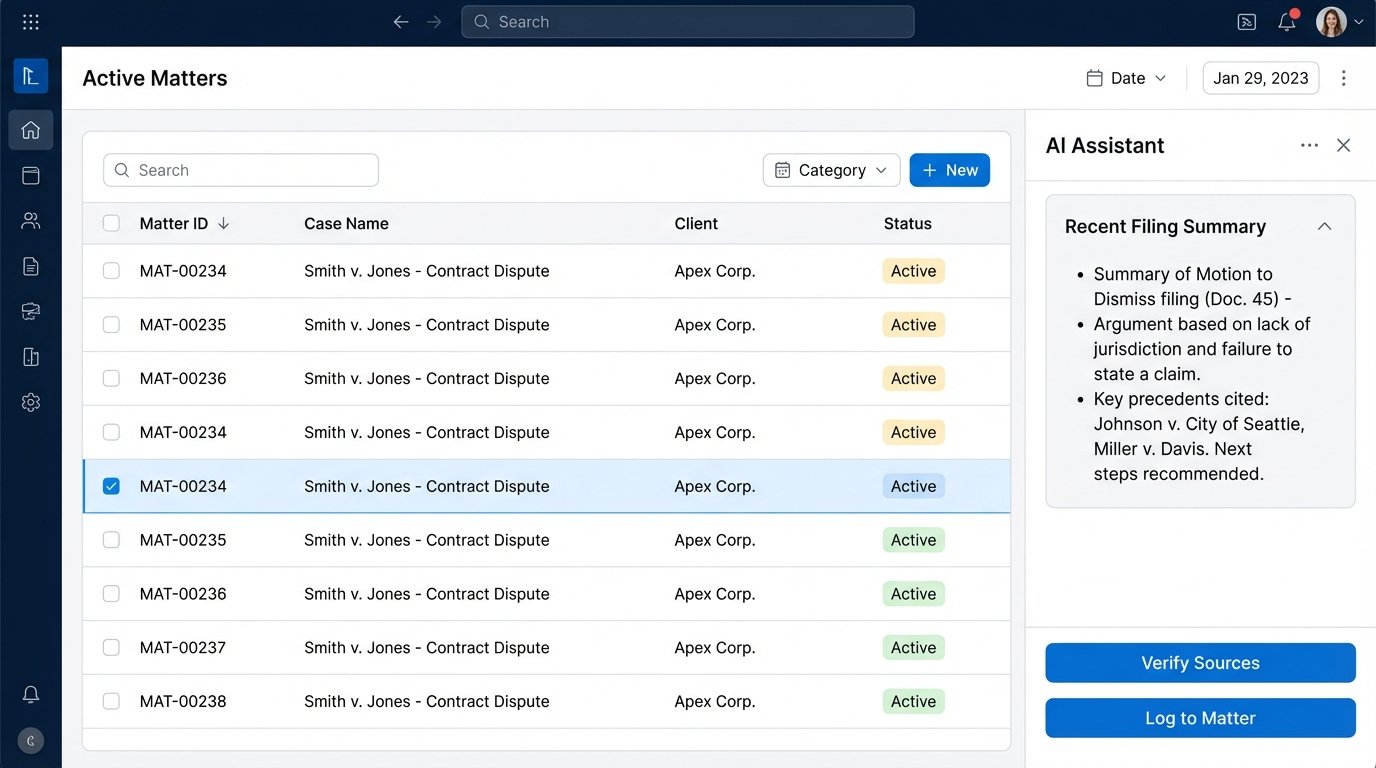Go to Home in the sidebar
Screen dimensions: 1376x768
click(31, 130)
